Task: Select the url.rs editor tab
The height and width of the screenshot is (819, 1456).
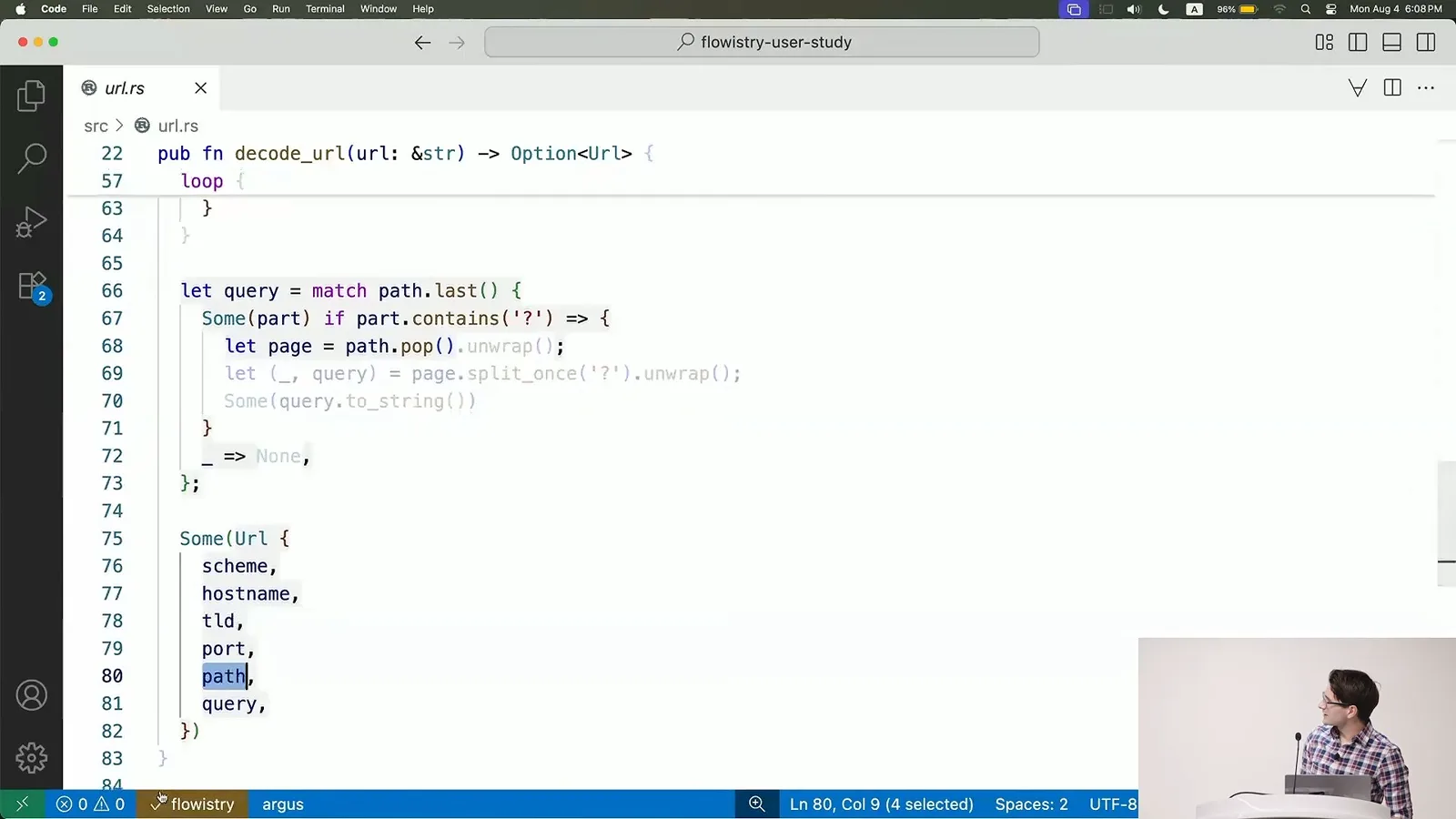Action: (141, 87)
